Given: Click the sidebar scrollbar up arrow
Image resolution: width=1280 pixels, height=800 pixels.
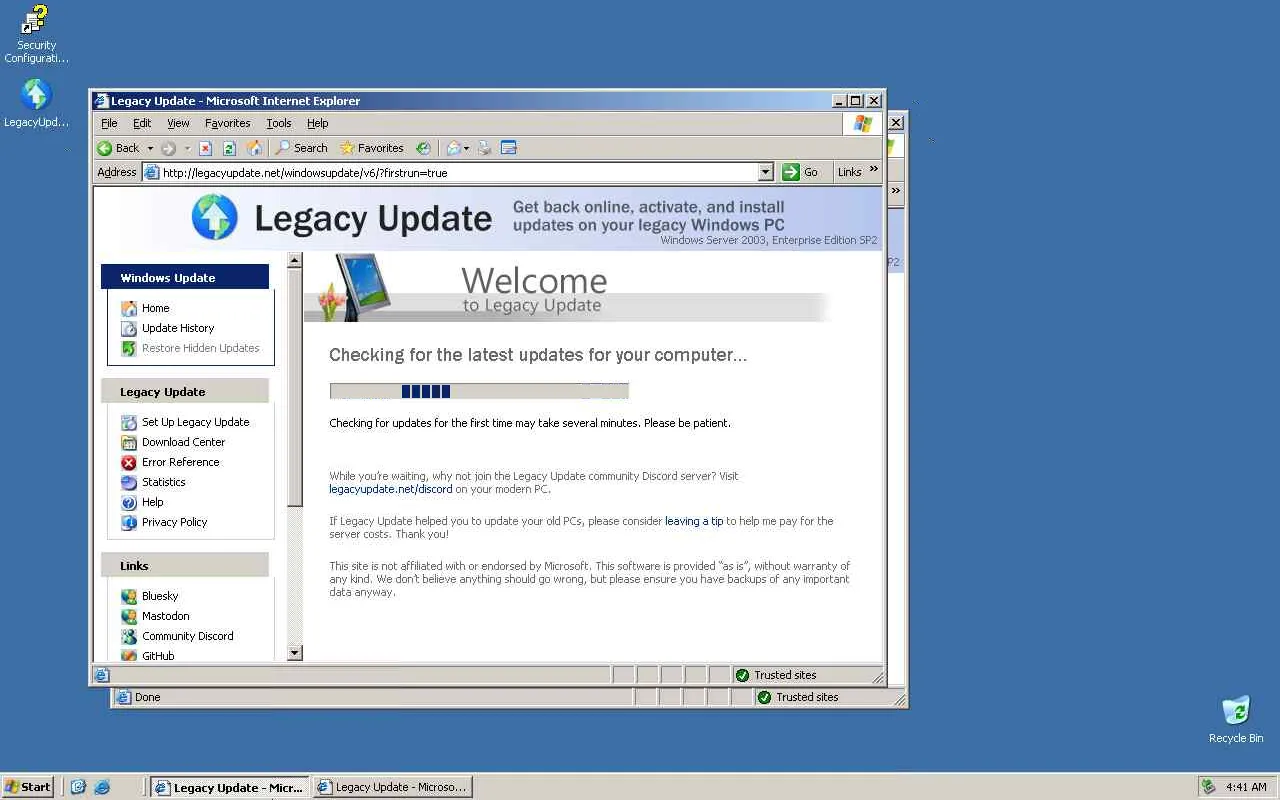Looking at the screenshot, I should tap(295, 260).
